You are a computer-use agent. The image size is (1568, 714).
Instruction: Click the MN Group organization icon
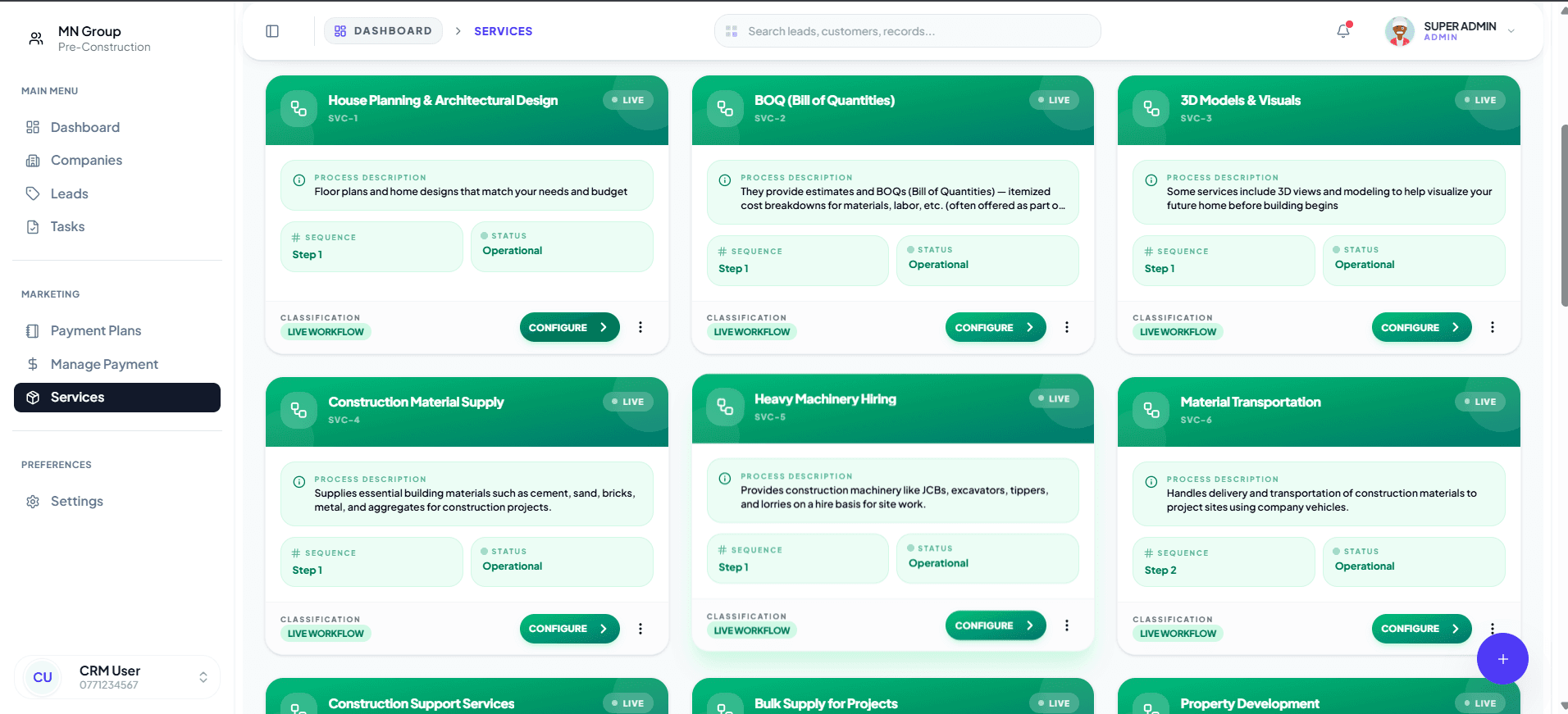[x=36, y=39]
